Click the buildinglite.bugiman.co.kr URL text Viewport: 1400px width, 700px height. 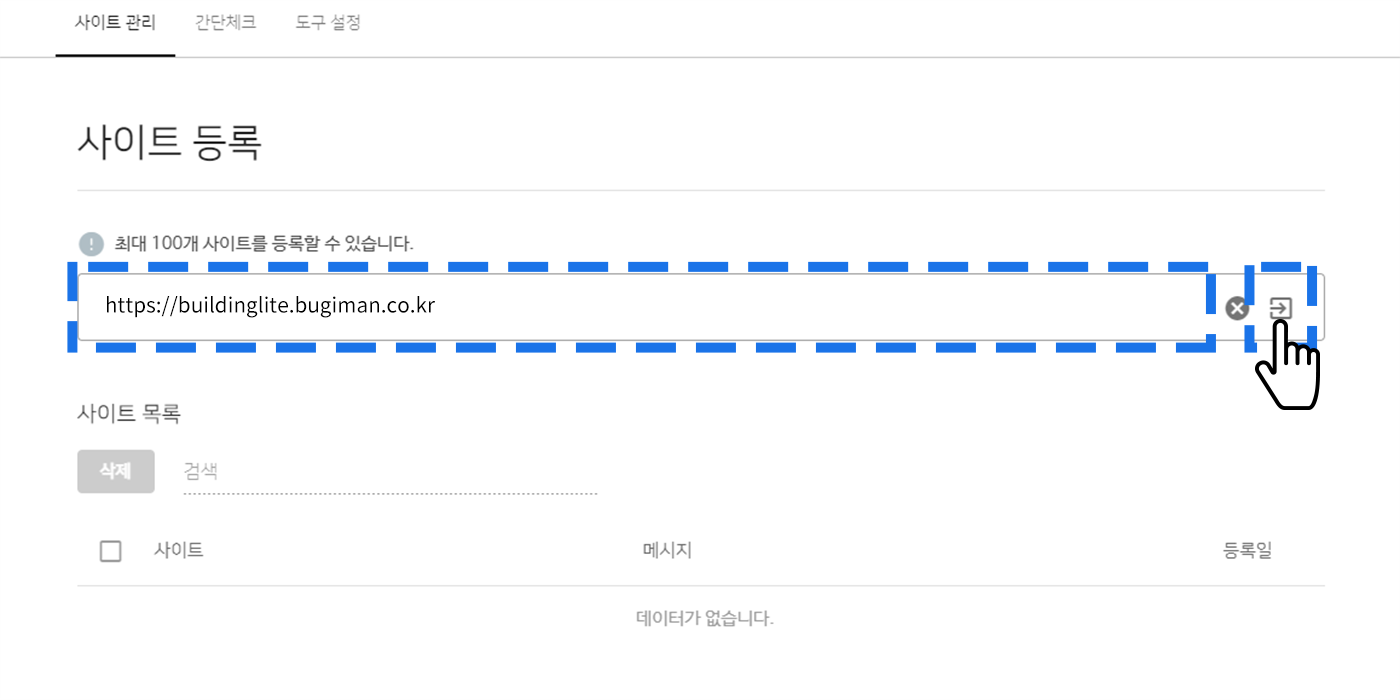pos(270,306)
